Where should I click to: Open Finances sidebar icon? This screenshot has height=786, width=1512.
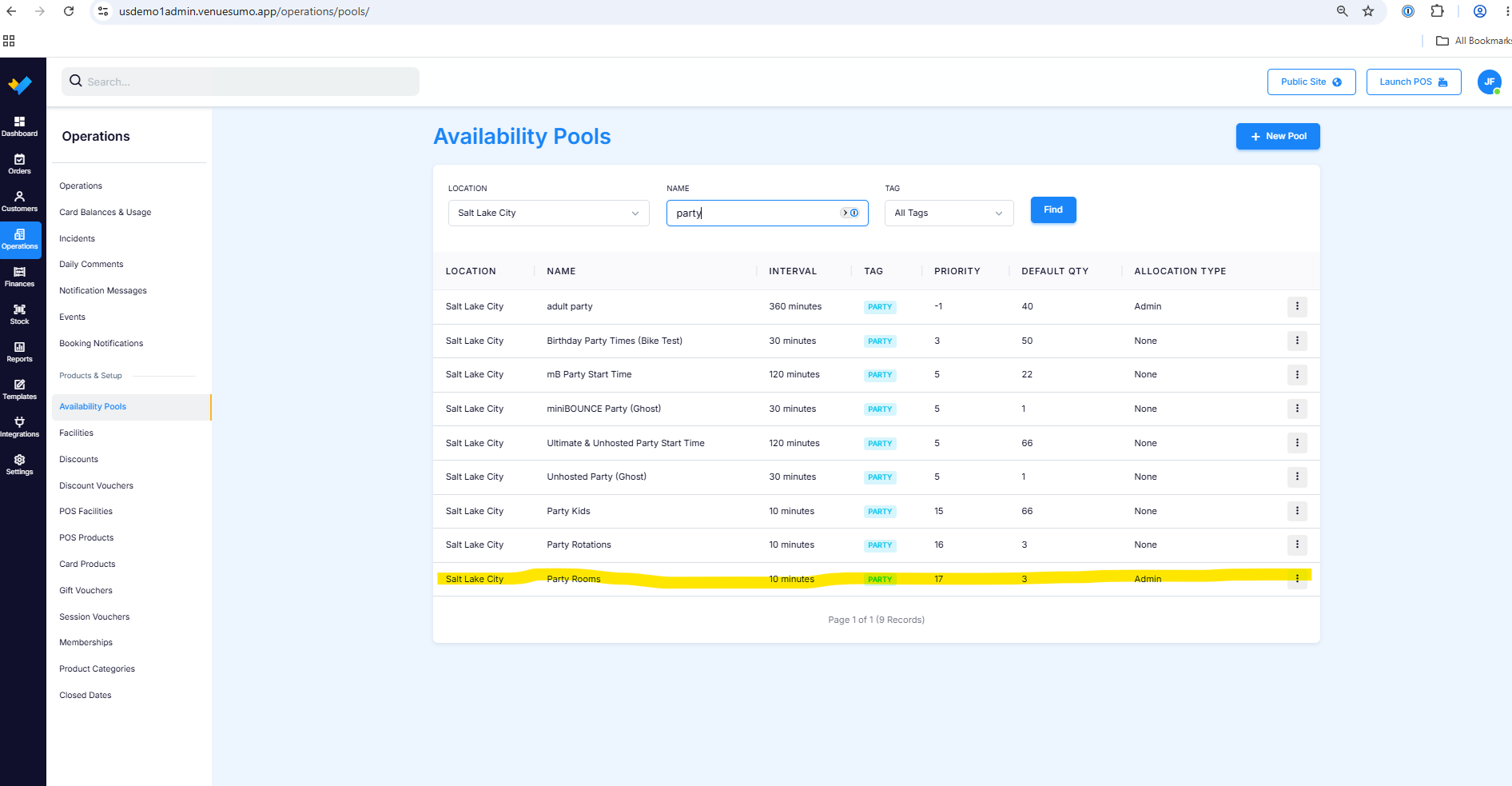[x=19, y=277]
